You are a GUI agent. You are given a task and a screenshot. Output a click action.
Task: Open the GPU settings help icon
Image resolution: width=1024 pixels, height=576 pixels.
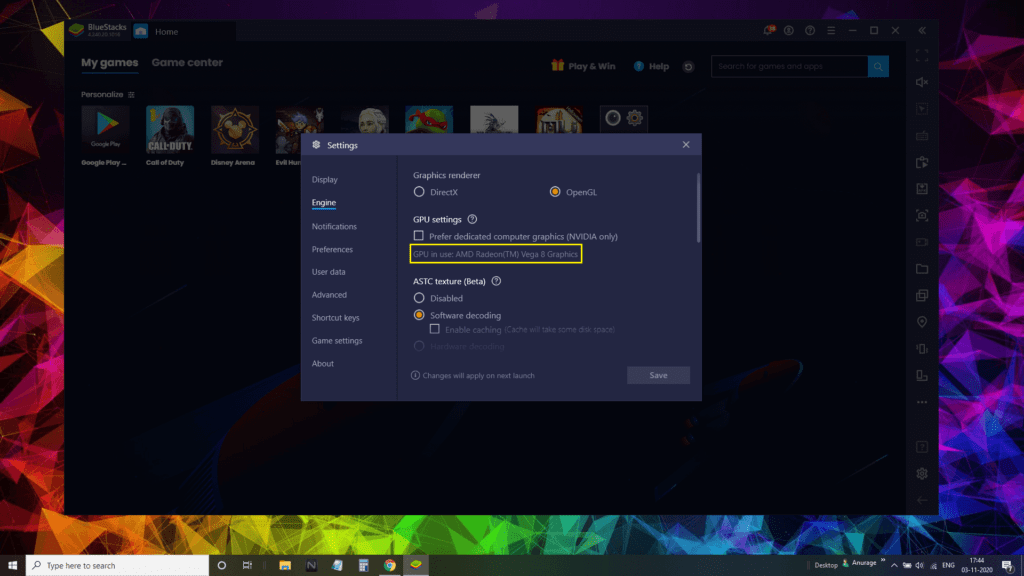tap(472, 219)
